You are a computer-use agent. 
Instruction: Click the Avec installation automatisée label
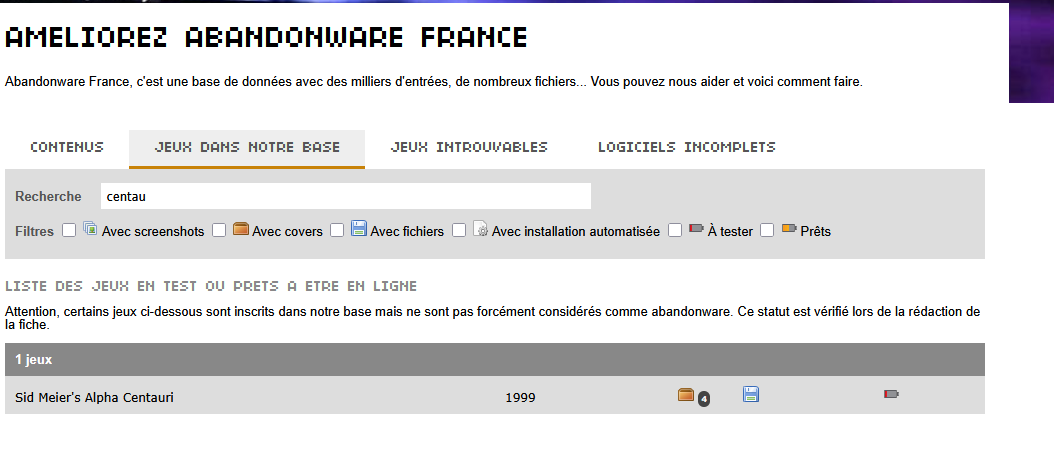[x=576, y=231]
